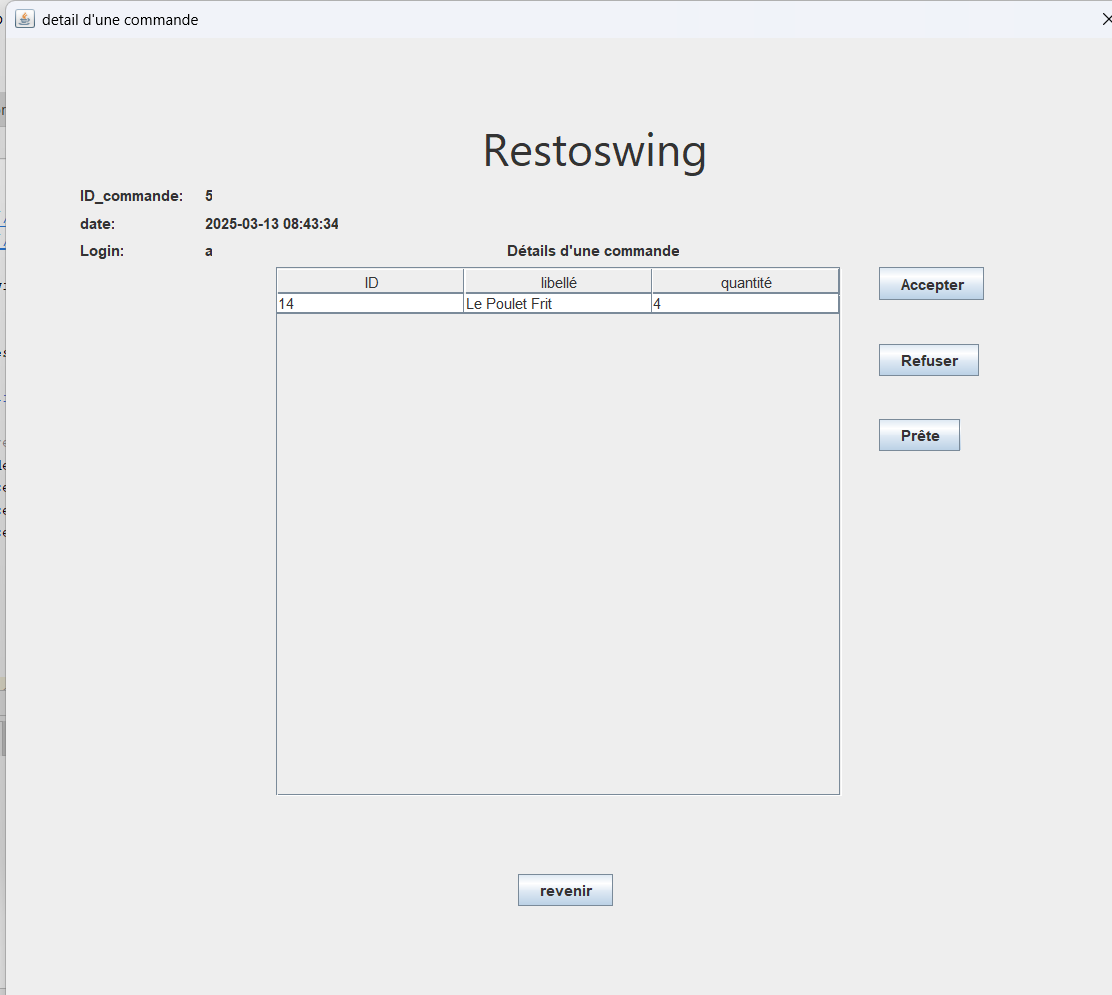
Task: Click the Java coffee icon in the title bar
Action: coord(24,18)
